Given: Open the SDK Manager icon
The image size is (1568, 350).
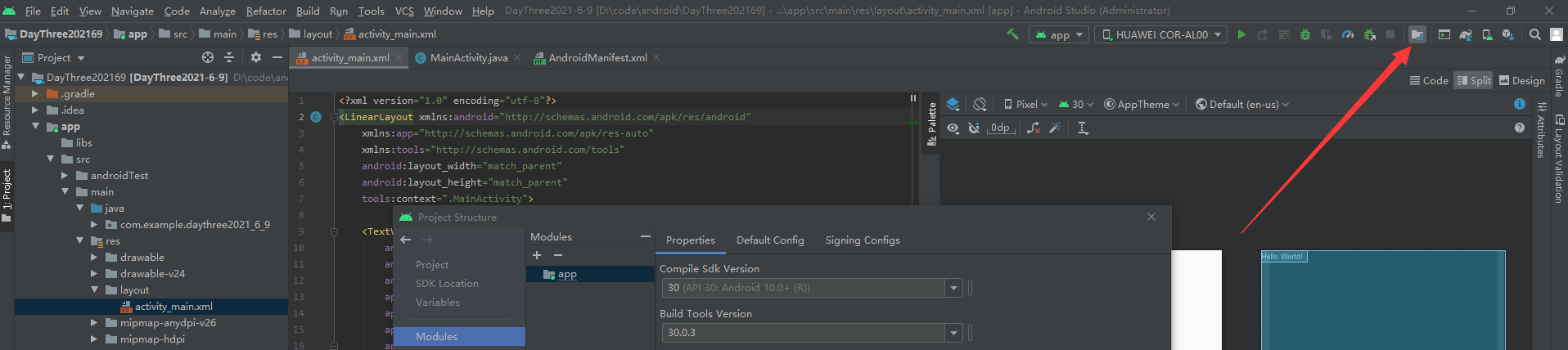Looking at the screenshot, I should 1508,34.
